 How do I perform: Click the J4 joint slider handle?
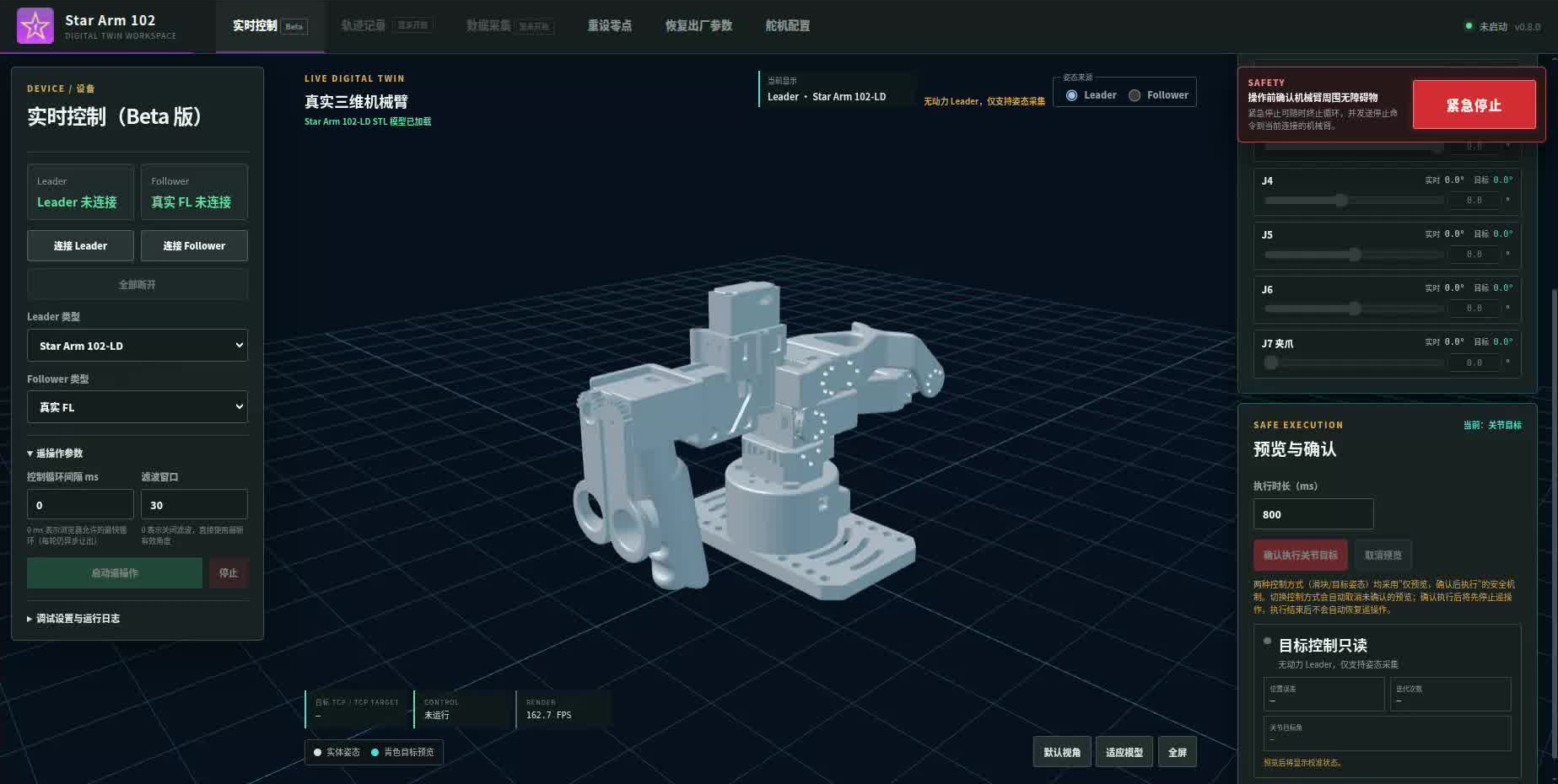[x=1341, y=201]
